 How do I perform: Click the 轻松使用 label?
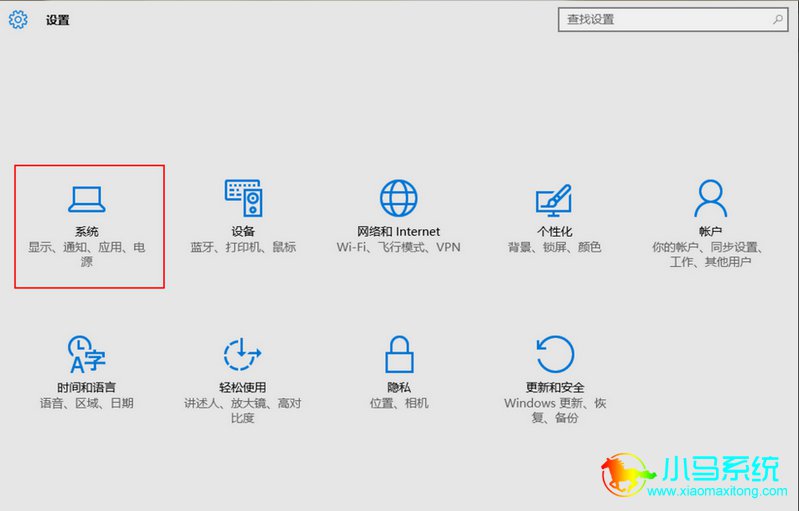coord(243,387)
